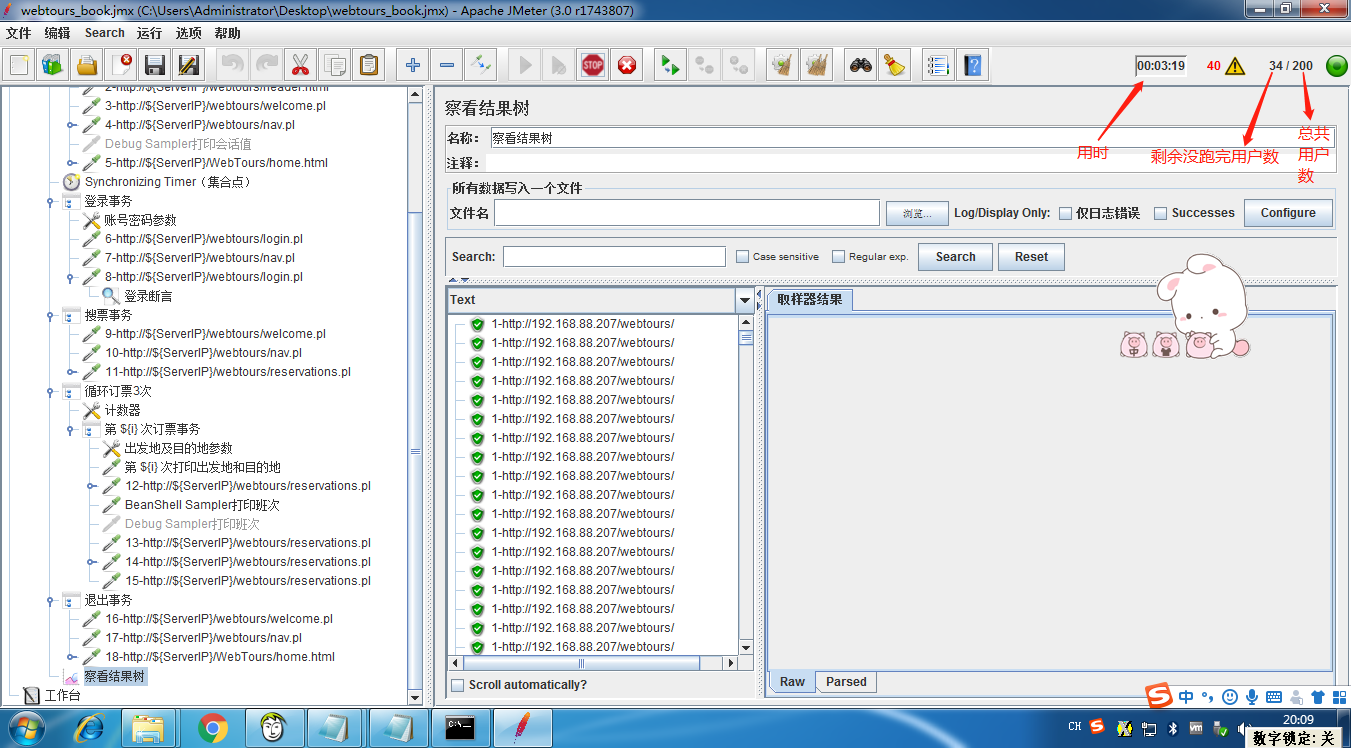Viewport: 1351px width, 748px height.
Task: Click the Clear results broom icon
Action: (782, 66)
